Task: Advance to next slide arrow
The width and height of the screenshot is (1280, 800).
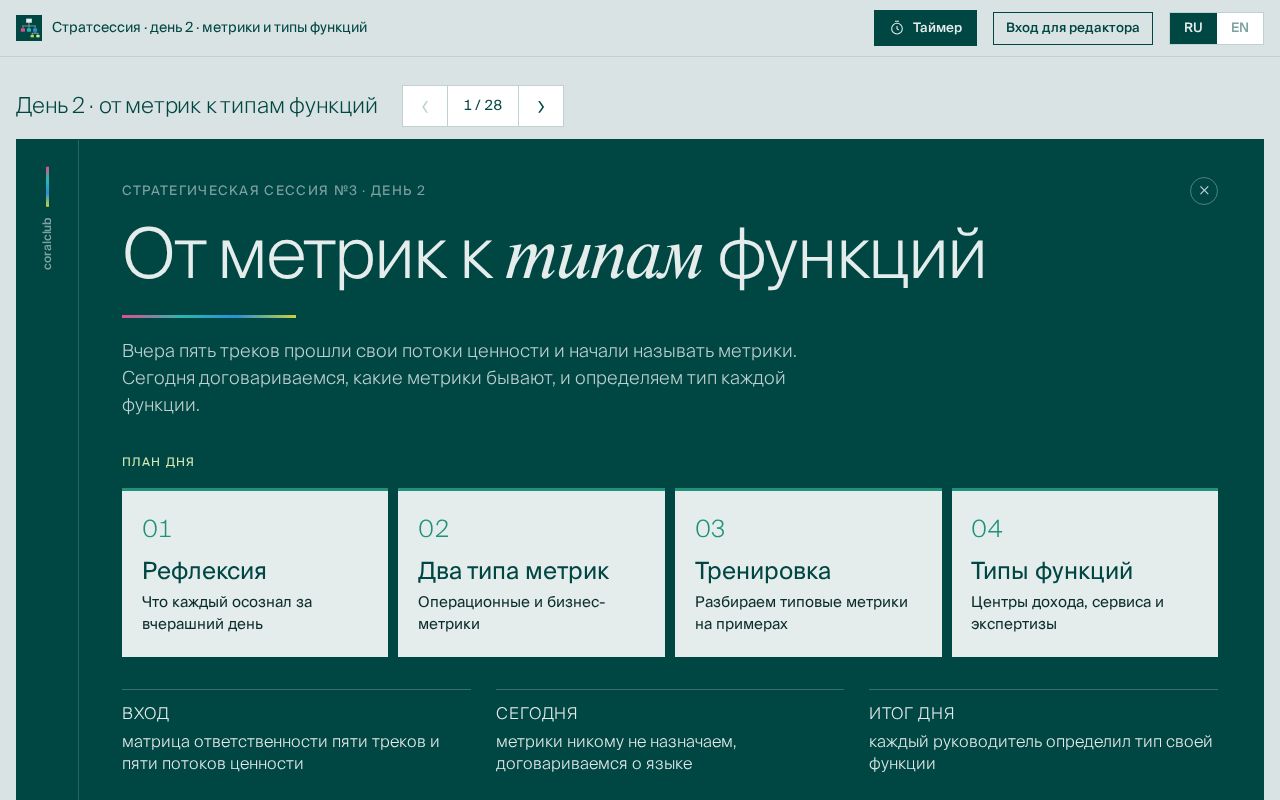Action: point(541,106)
